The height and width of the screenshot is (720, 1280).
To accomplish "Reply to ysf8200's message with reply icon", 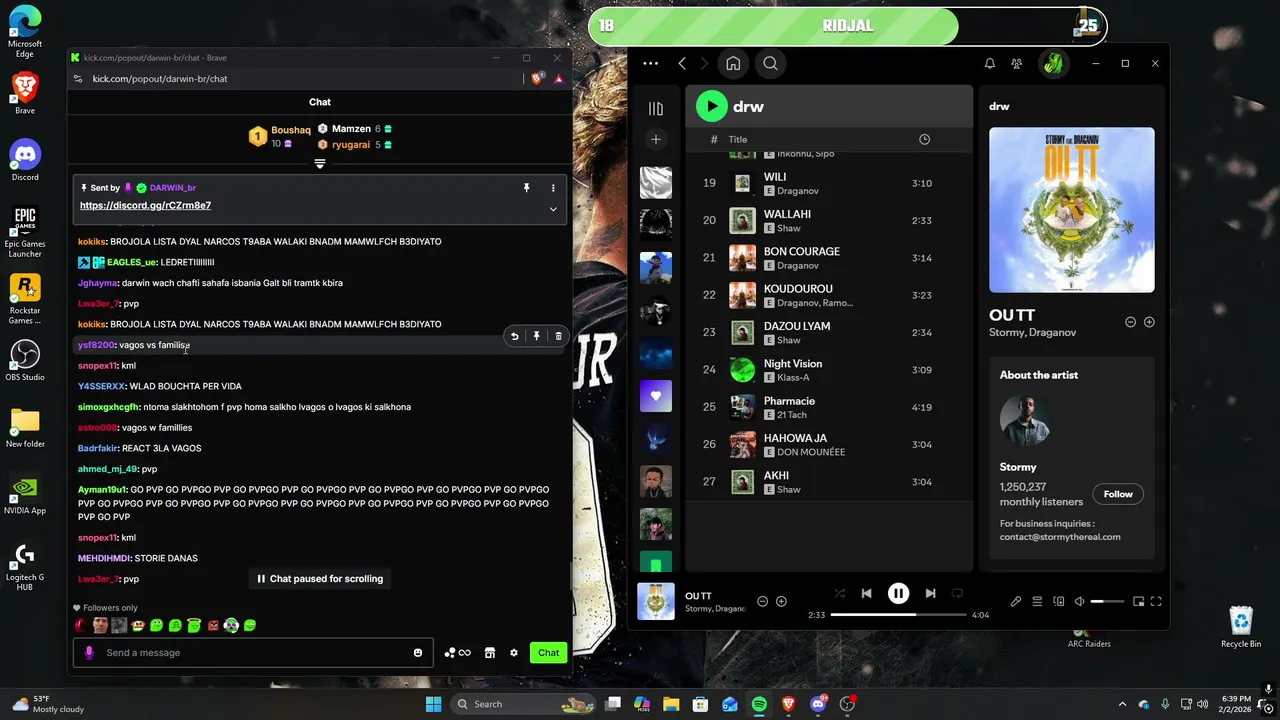I will [514, 337].
